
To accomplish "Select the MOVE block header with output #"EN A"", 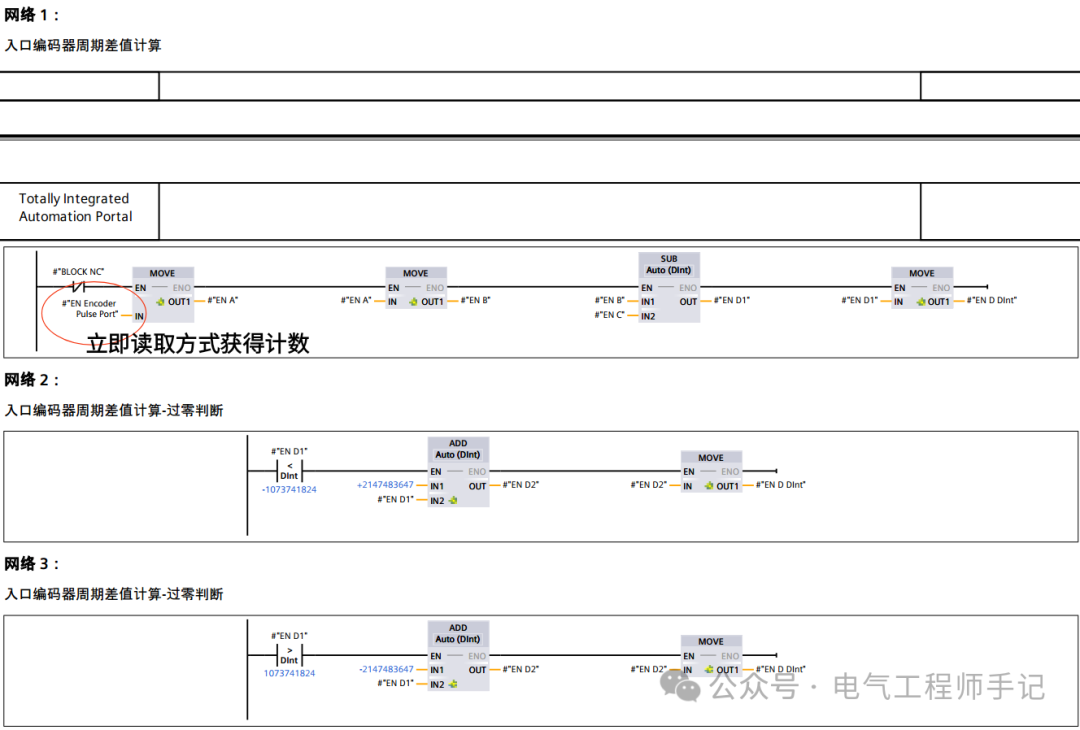I will [163, 273].
